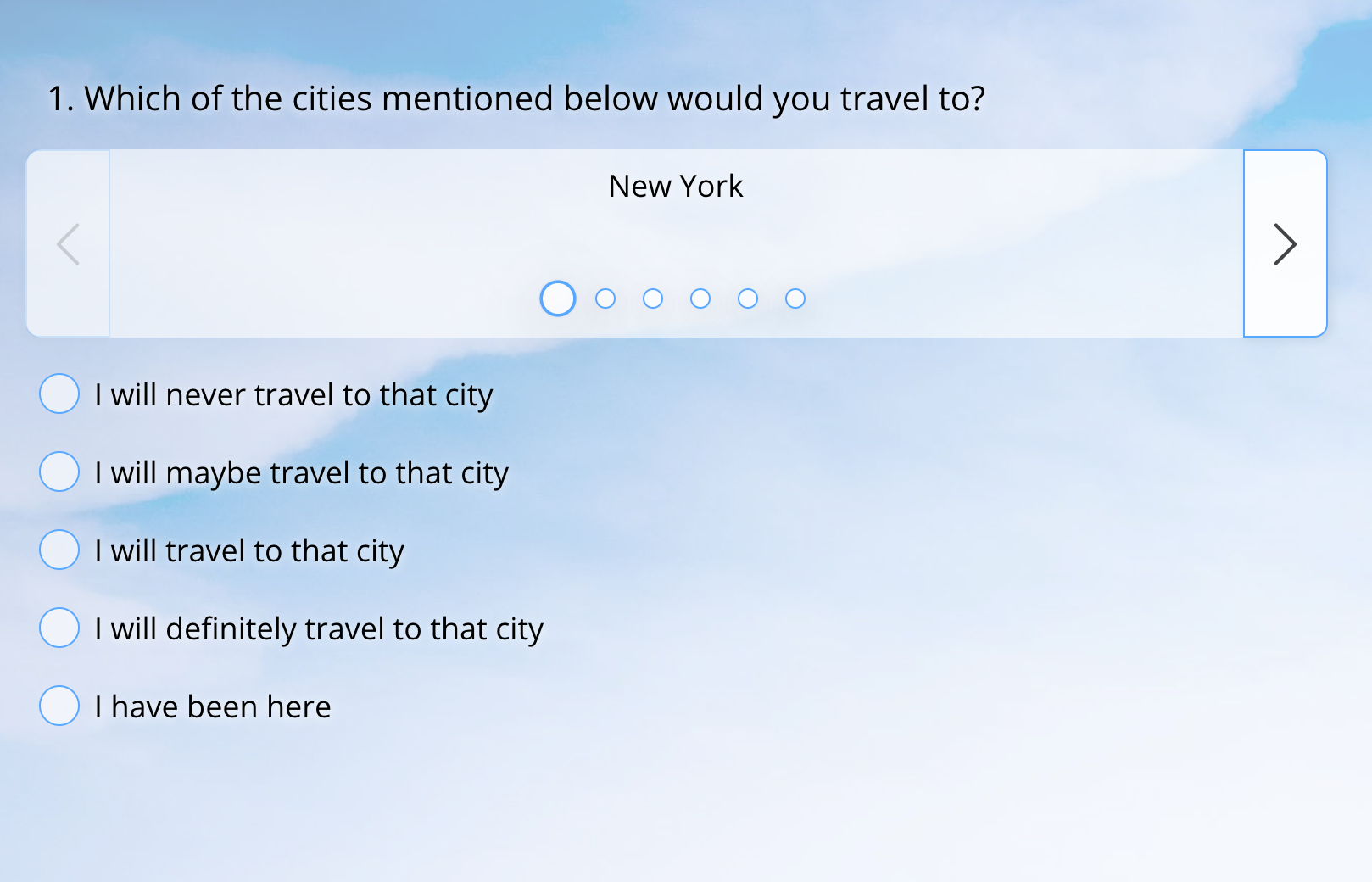Screen dimensions: 1372x882
Task: Jump to the fifth carousel dot
Action: pos(748,299)
